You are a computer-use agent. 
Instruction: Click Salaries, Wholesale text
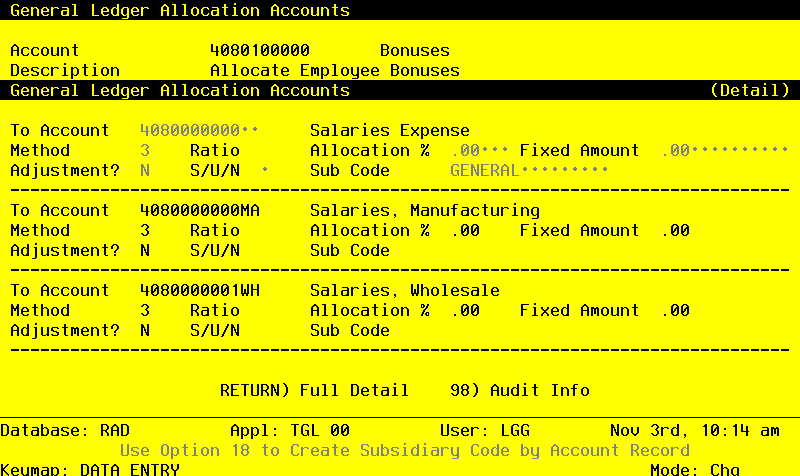tap(405, 290)
